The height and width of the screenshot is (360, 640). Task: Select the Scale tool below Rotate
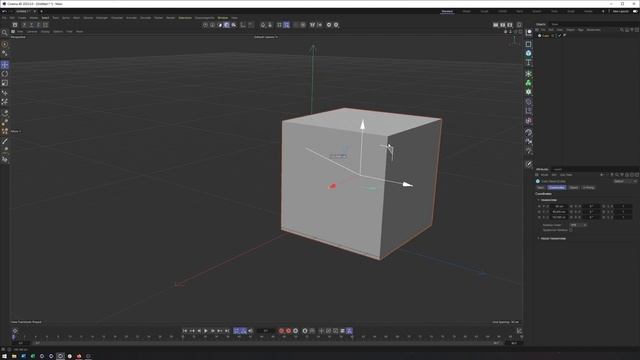(5, 83)
